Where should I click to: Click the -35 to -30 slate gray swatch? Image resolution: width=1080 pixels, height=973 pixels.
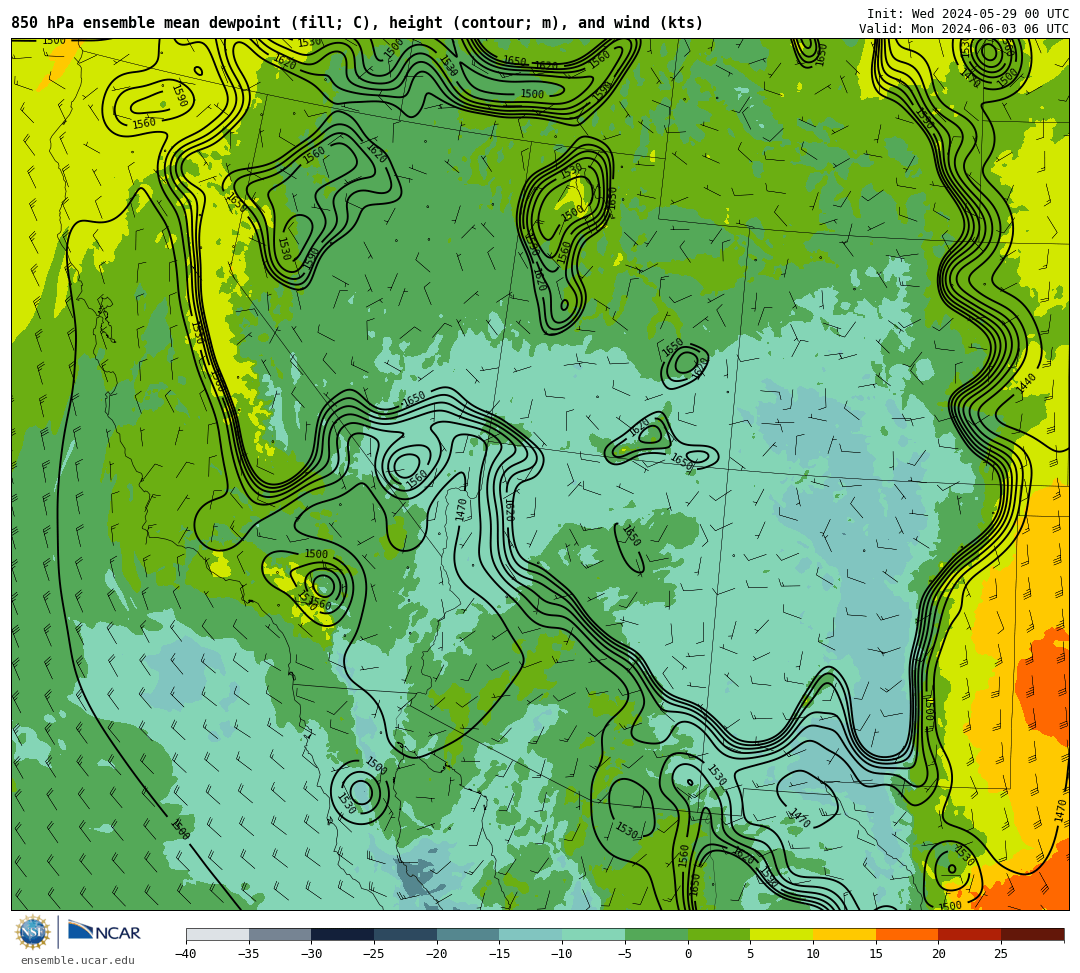click(280, 934)
